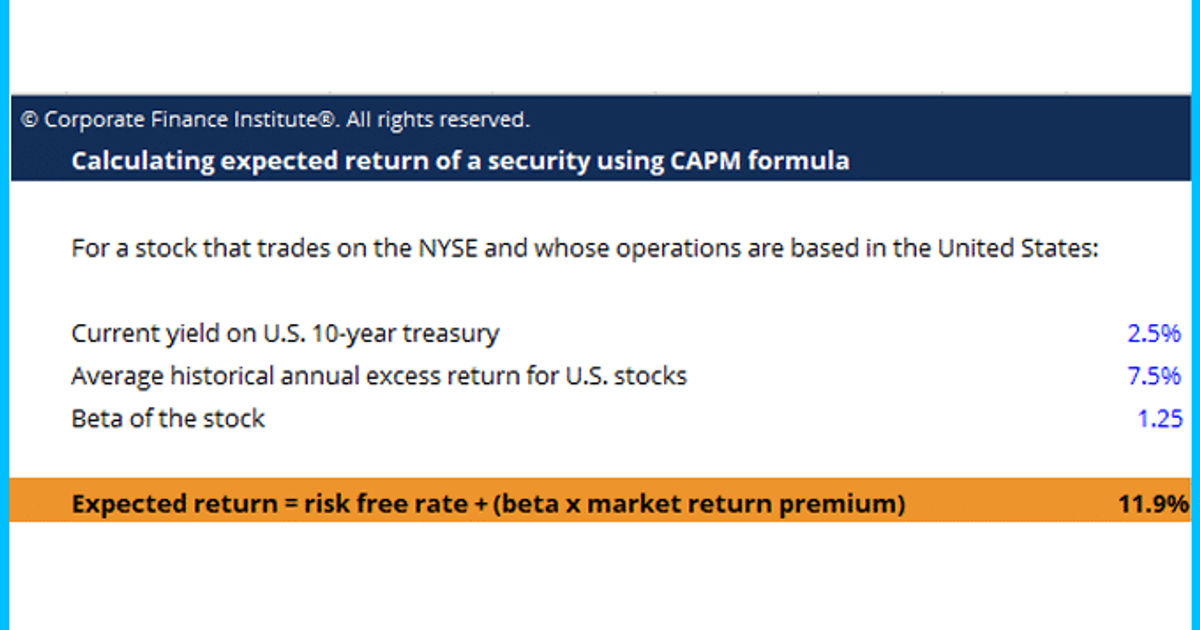Click the empty orange area before 11.9%

(x=1010, y=504)
